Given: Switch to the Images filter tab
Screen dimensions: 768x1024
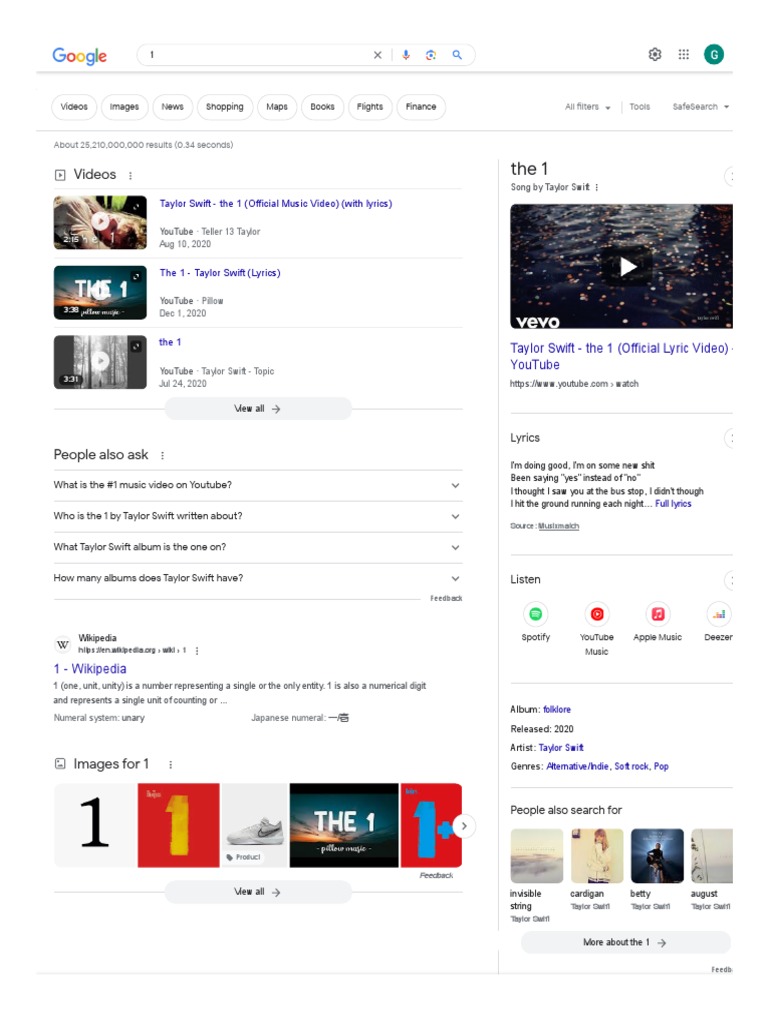Looking at the screenshot, I should 124,106.
